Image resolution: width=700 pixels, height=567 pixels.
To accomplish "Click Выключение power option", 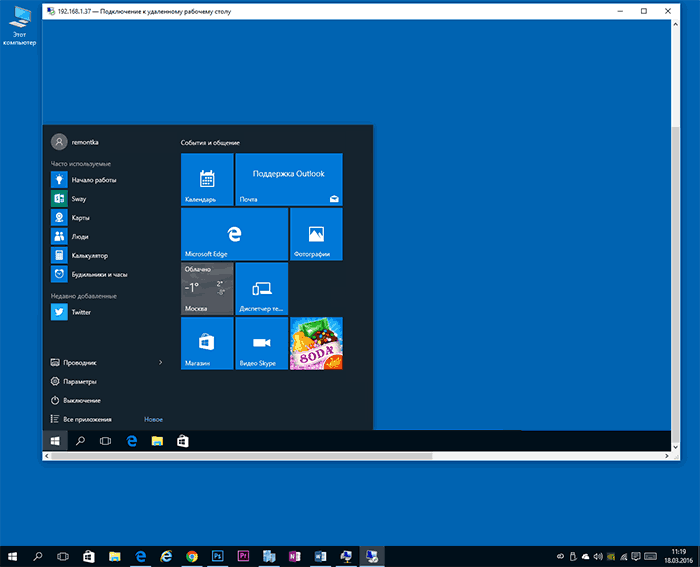I will pos(75,400).
